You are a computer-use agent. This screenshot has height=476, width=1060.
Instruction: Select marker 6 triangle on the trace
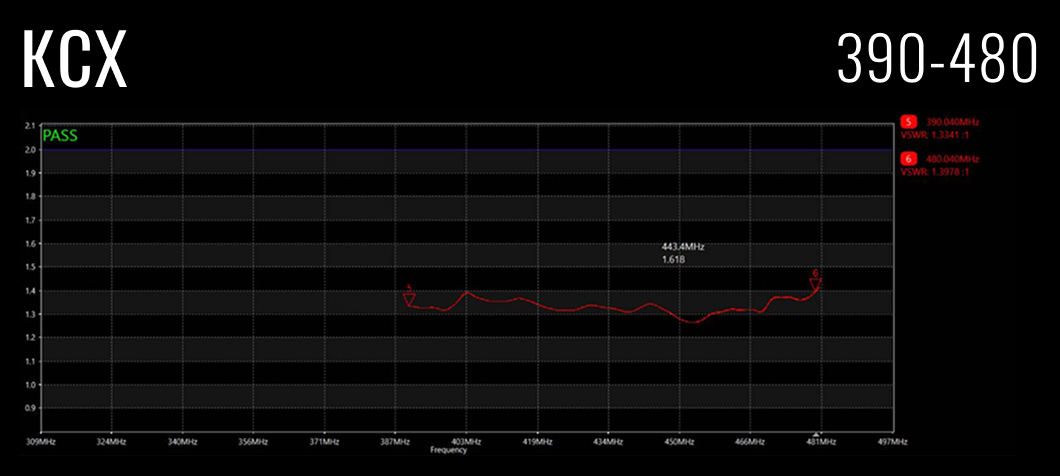click(816, 284)
